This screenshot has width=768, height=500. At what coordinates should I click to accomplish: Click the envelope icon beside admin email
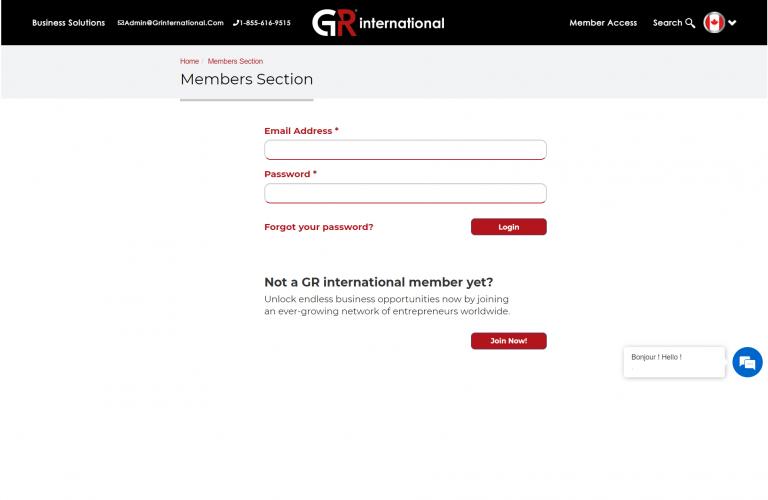[120, 23]
